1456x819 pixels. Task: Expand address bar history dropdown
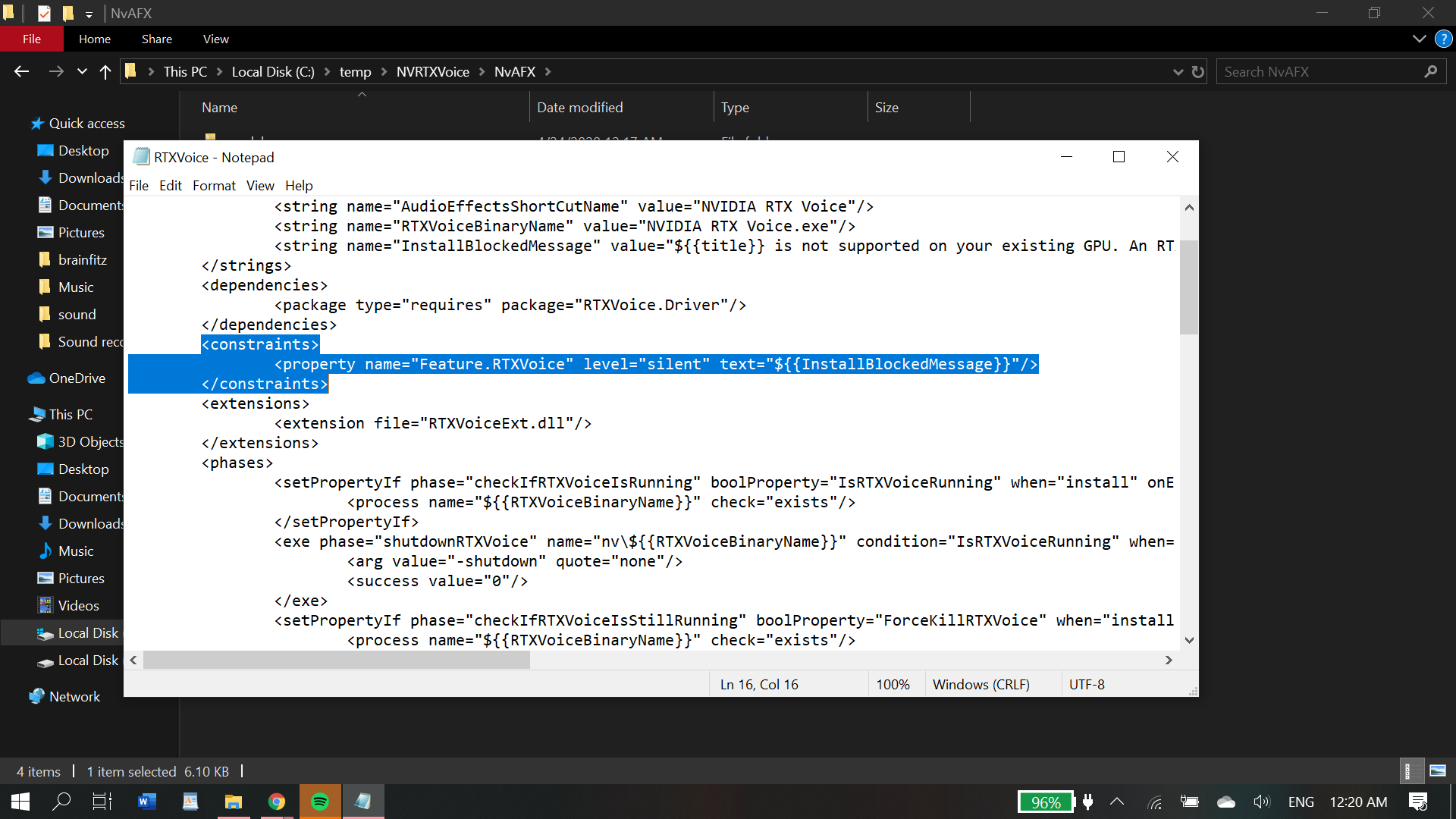pyautogui.click(x=1178, y=72)
